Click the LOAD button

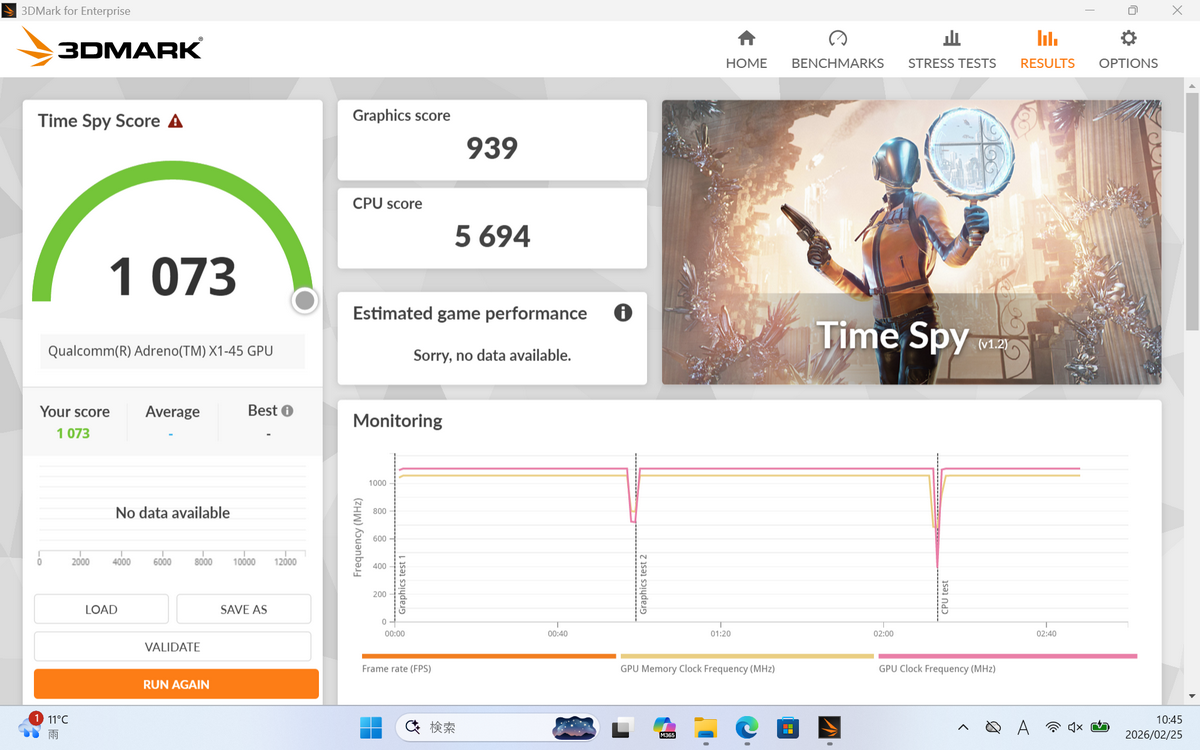coord(101,609)
